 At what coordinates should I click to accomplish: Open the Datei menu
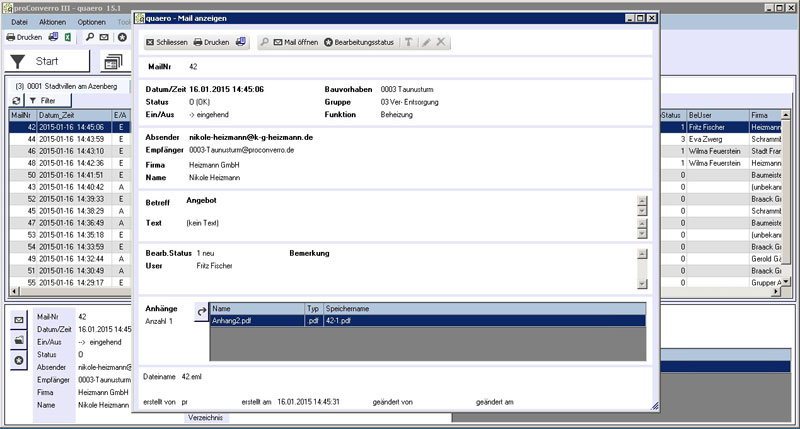(x=19, y=21)
